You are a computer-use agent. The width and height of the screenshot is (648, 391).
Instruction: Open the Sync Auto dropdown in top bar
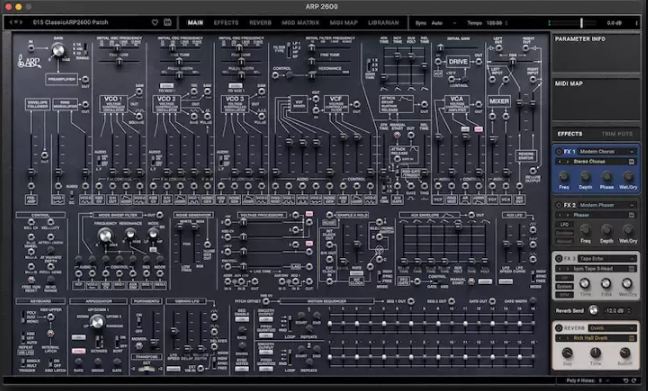click(x=443, y=23)
